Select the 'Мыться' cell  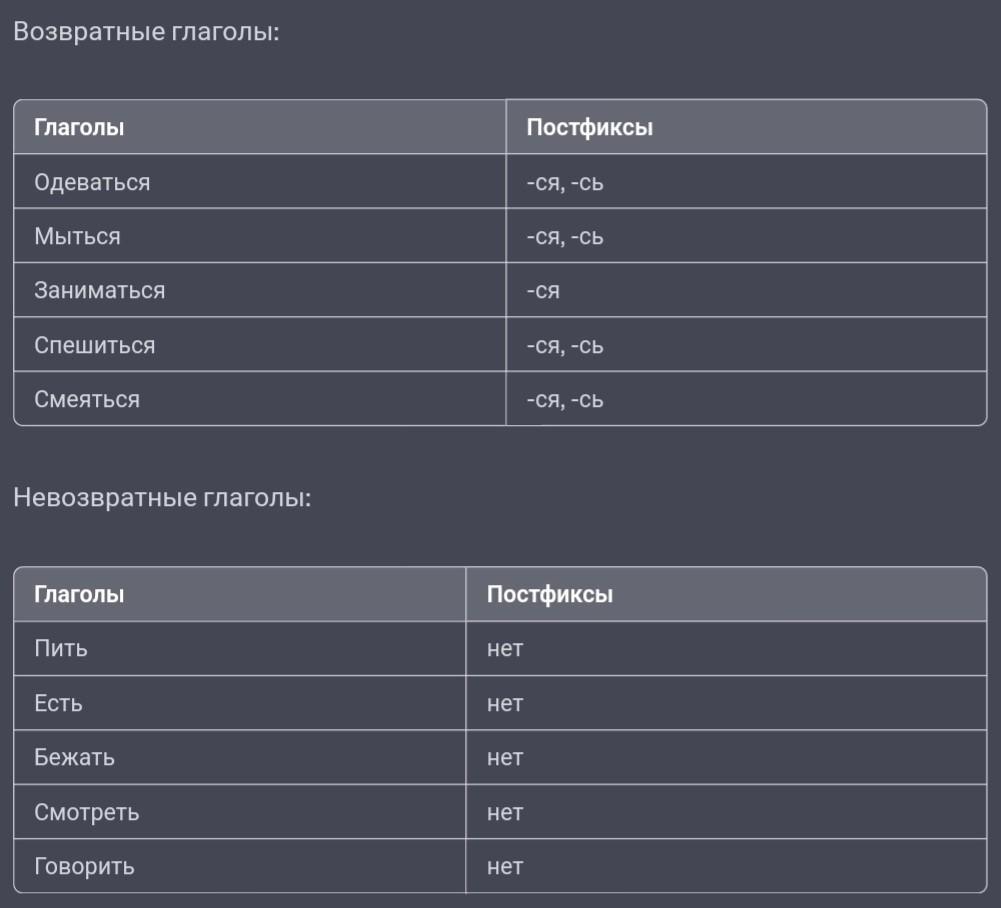click(x=77, y=236)
